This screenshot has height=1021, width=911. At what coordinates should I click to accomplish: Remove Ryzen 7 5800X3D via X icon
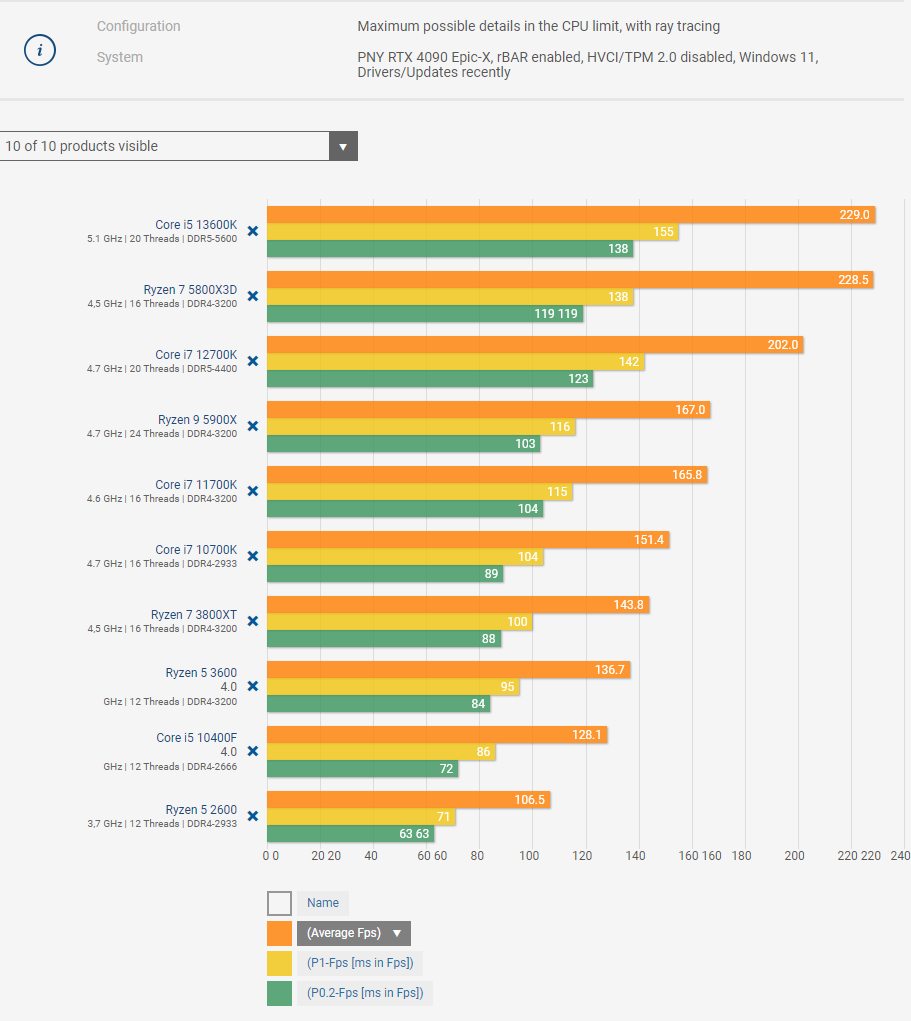(x=253, y=296)
